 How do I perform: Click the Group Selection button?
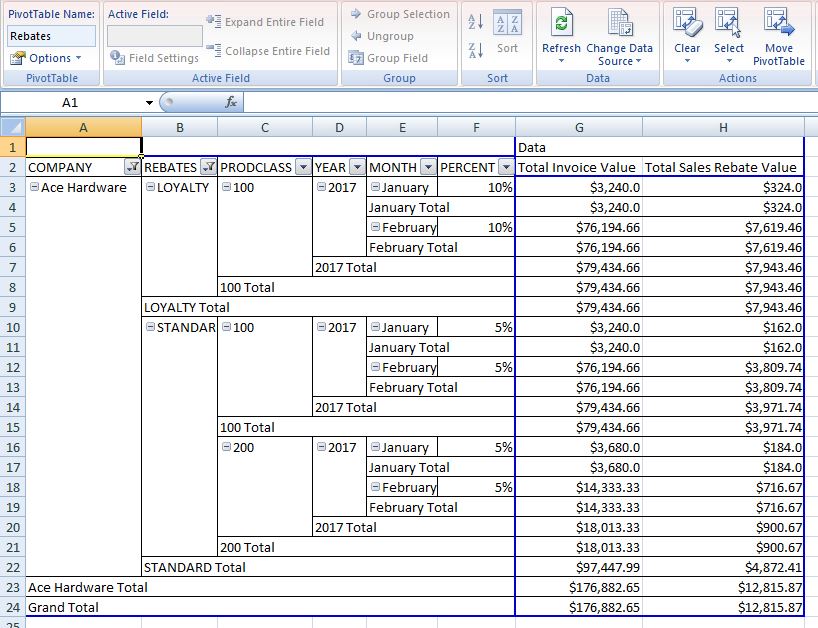[400, 14]
